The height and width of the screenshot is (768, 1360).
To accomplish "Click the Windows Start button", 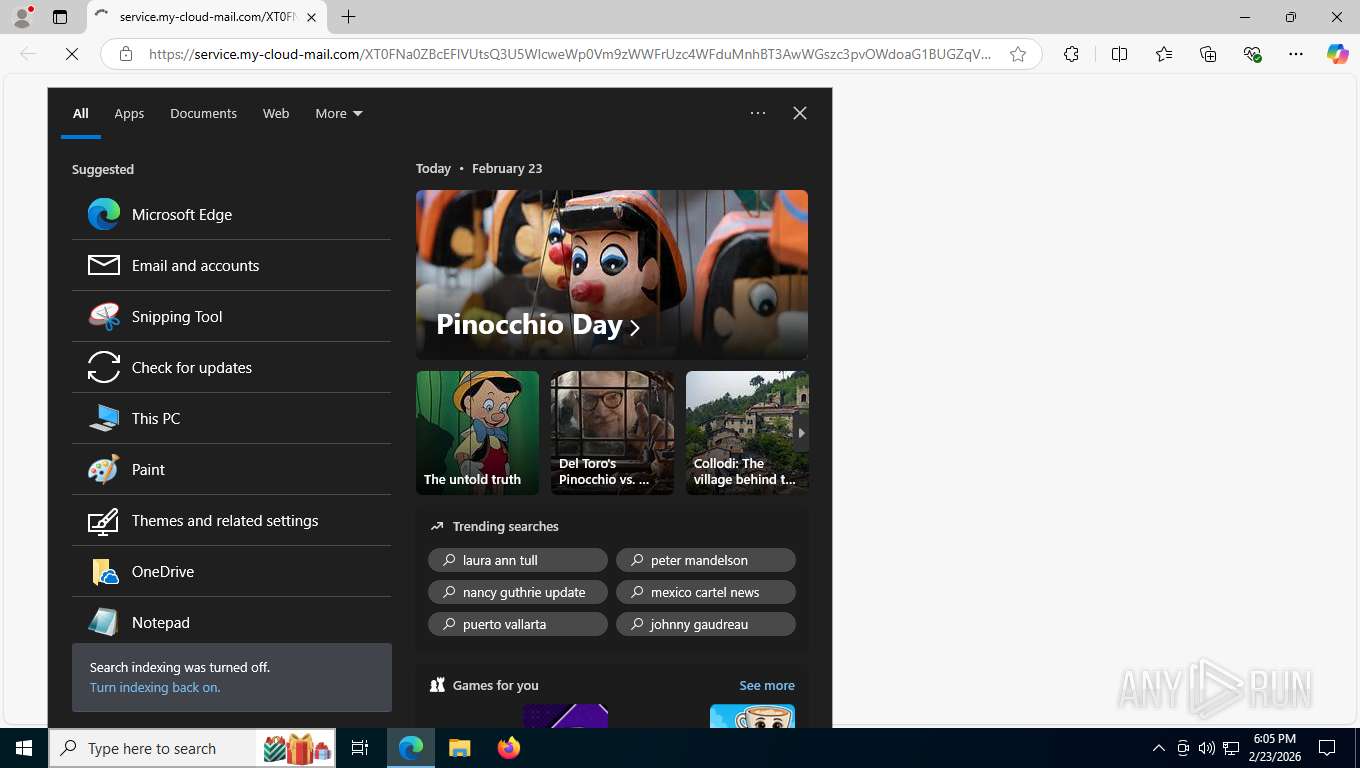I will click(x=24, y=748).
